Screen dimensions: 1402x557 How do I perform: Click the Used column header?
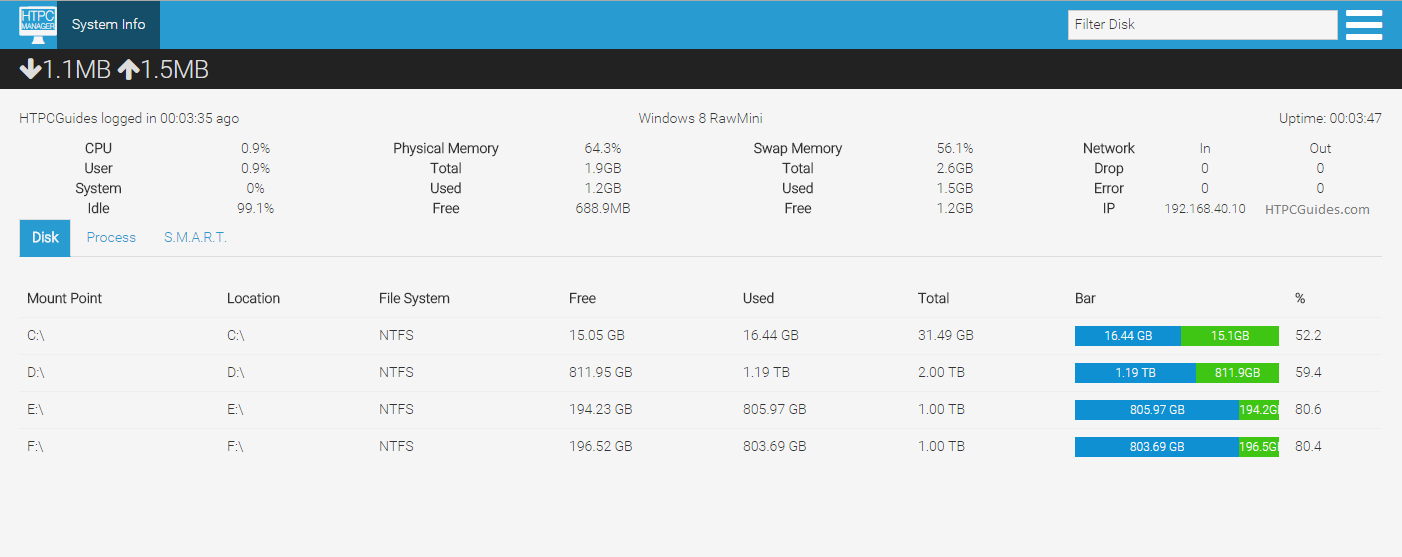pyautogui.click(x=758, y=298)
